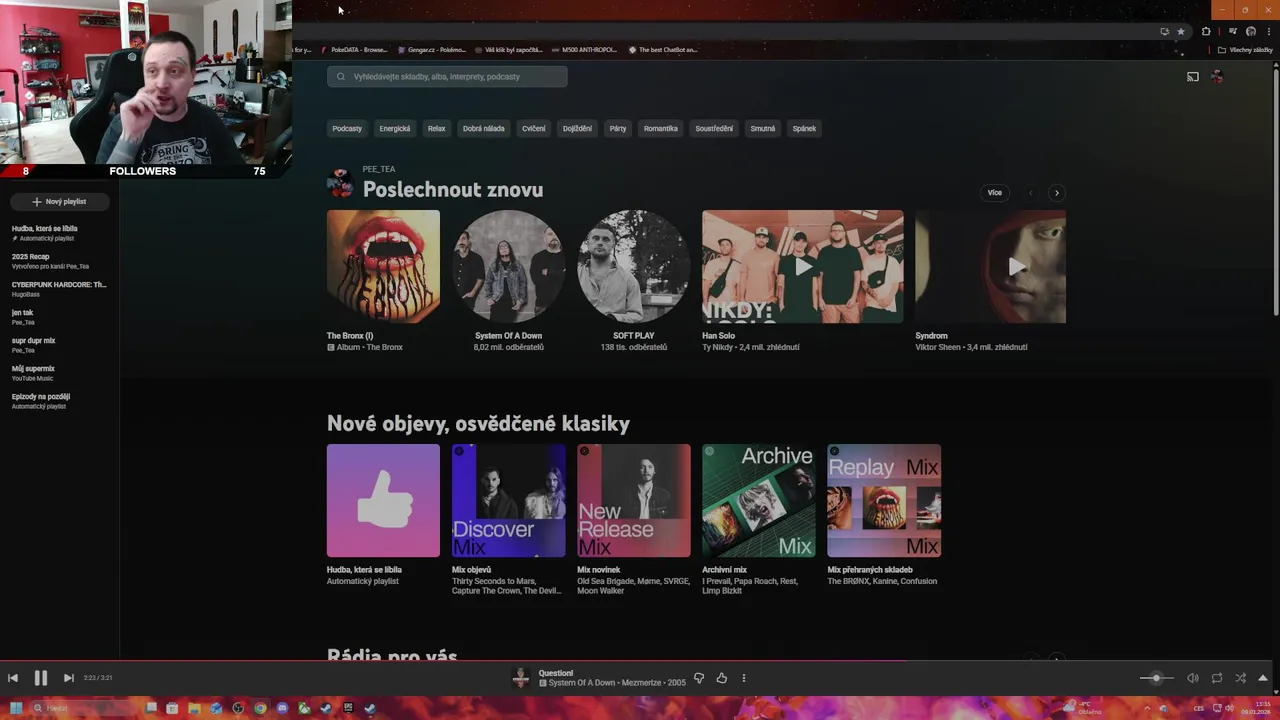
Task: Click the magnifier icon in the search box
Action: click(x=341, y=76)
